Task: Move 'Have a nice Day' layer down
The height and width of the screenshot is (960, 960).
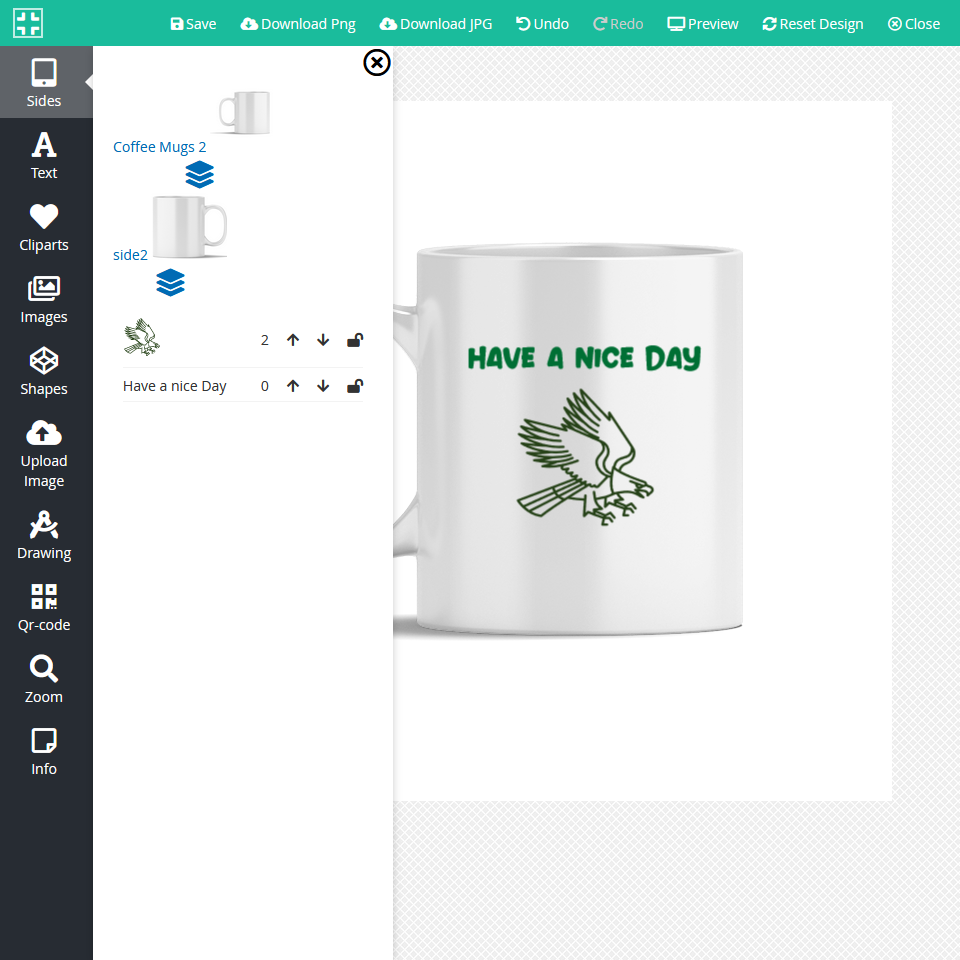Action: (323, 386)
